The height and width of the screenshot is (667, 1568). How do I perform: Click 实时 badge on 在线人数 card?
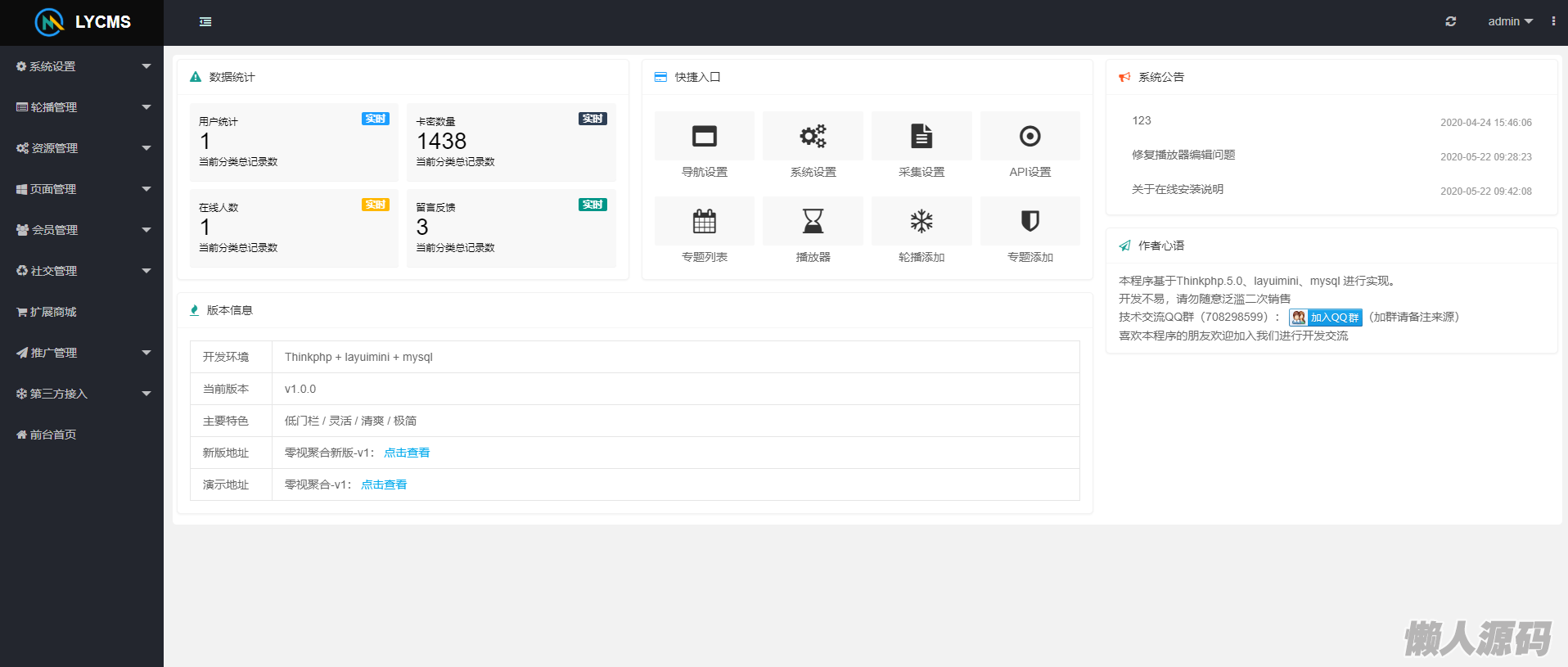point(376,205)
